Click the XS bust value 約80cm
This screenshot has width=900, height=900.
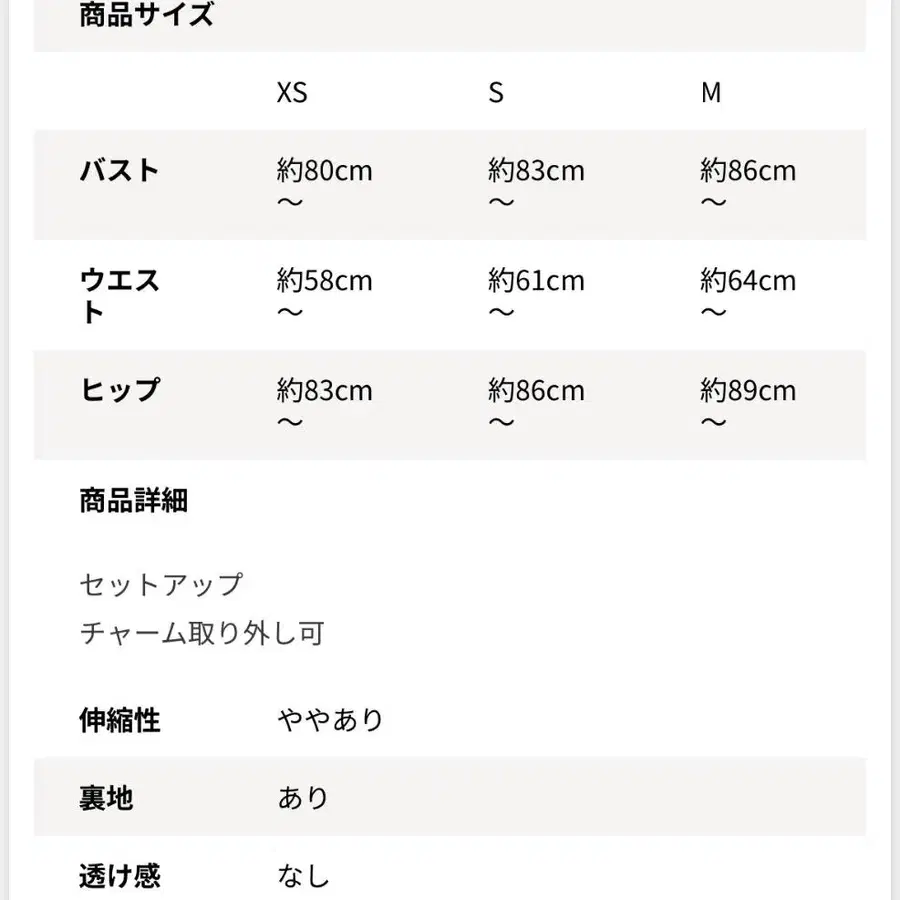click(x=325, y=171)
